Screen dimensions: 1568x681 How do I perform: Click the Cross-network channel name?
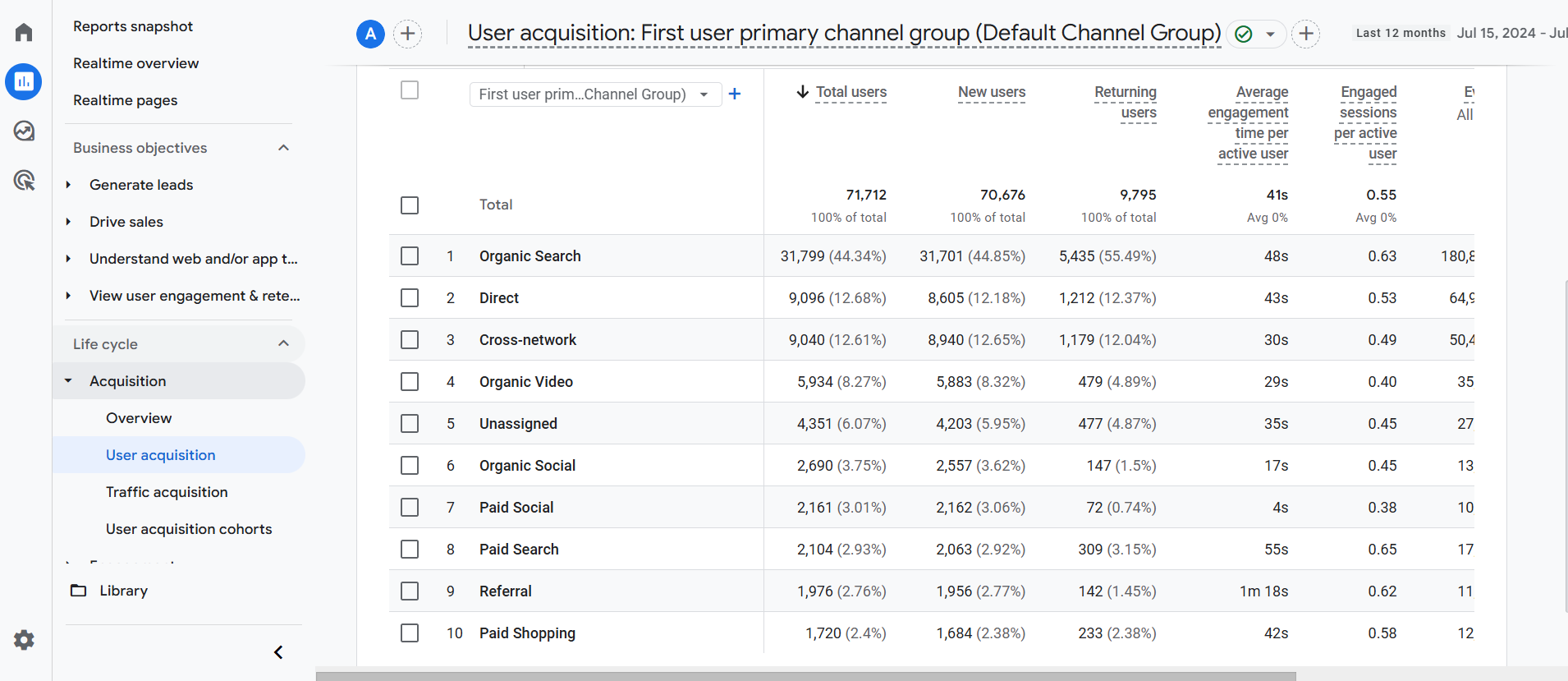click(528, 340)
